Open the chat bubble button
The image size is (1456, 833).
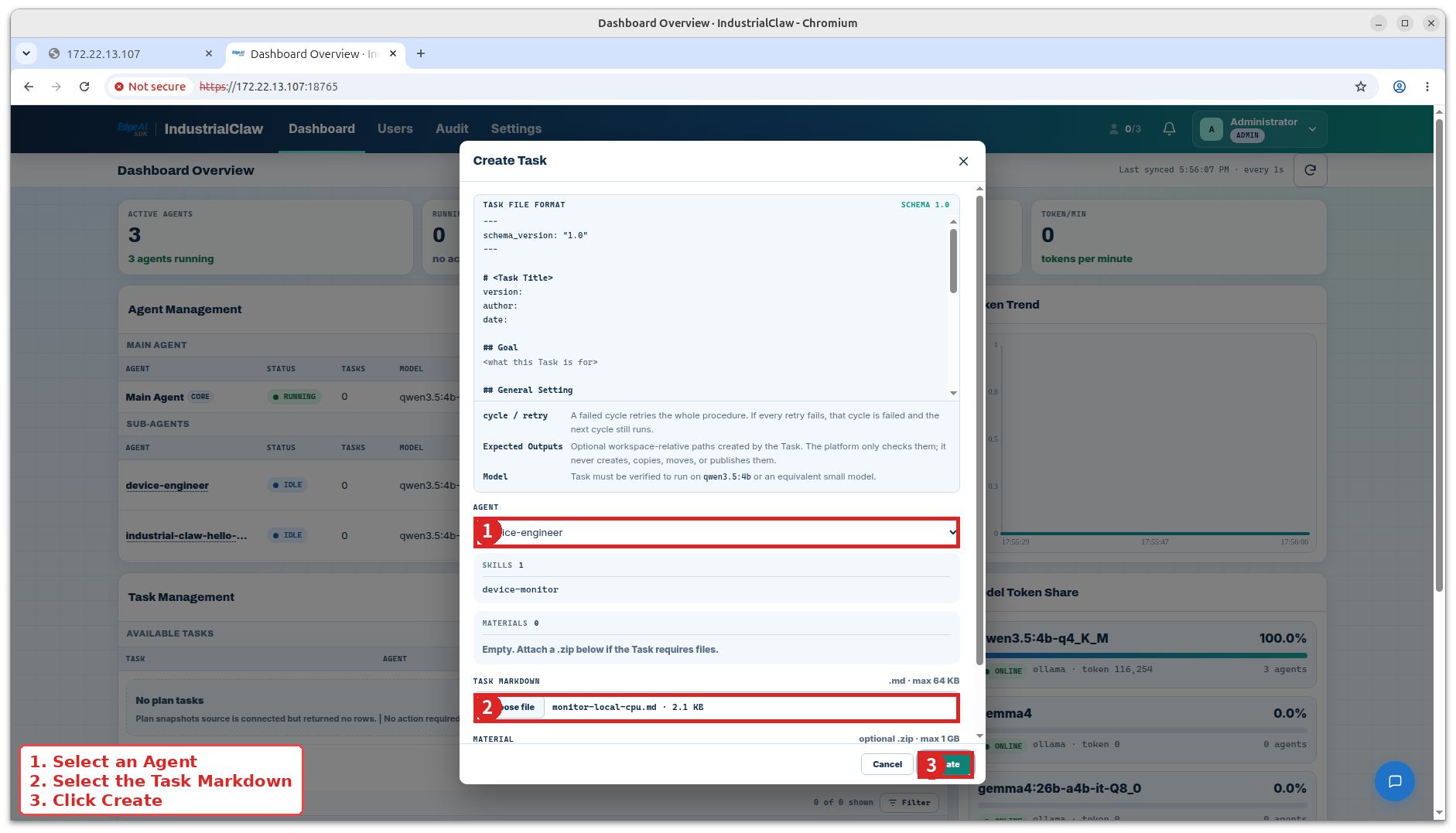[x=1394, y=781]
